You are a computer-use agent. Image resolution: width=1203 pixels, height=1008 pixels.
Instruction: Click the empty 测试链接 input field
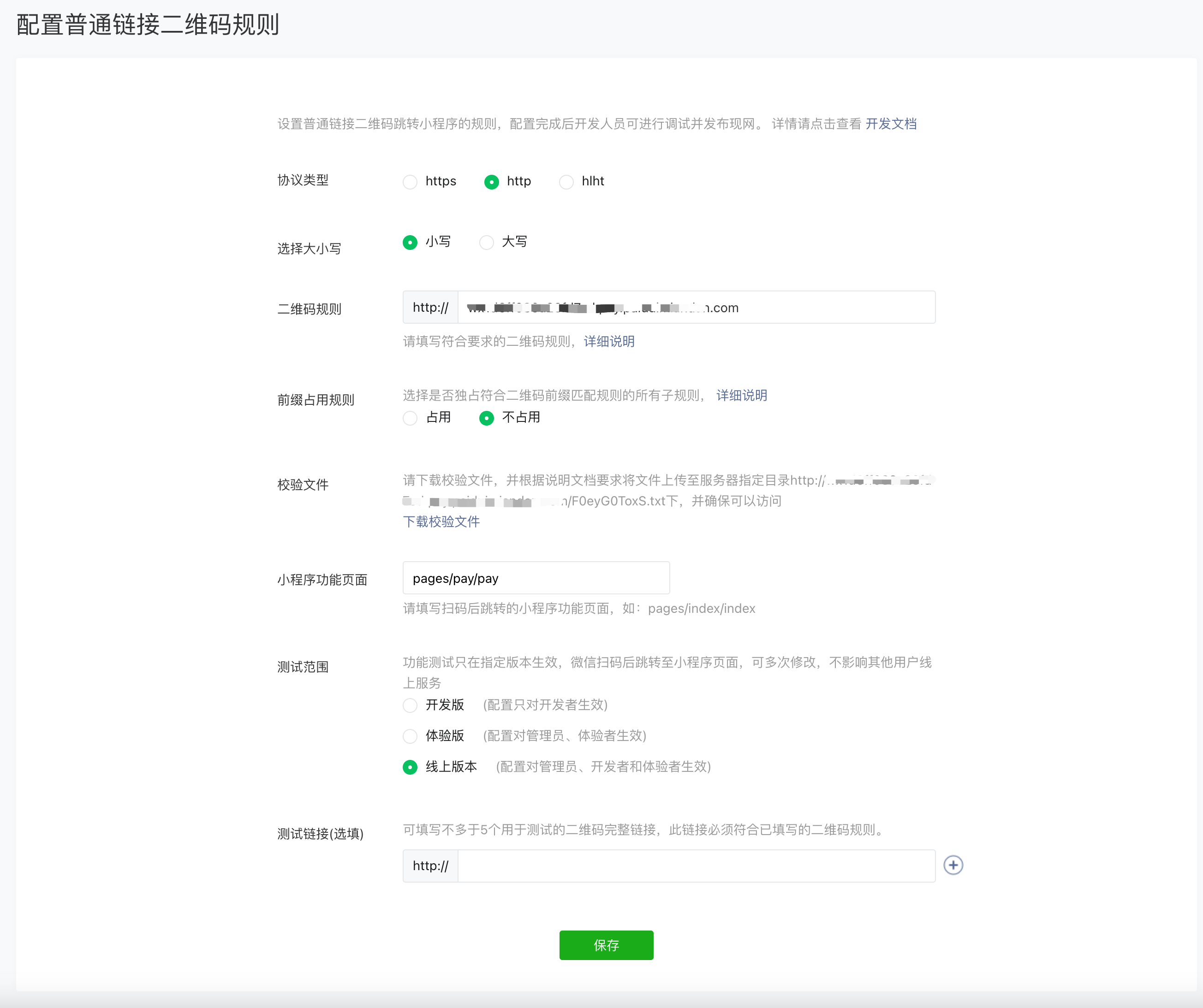click(696, 866)
